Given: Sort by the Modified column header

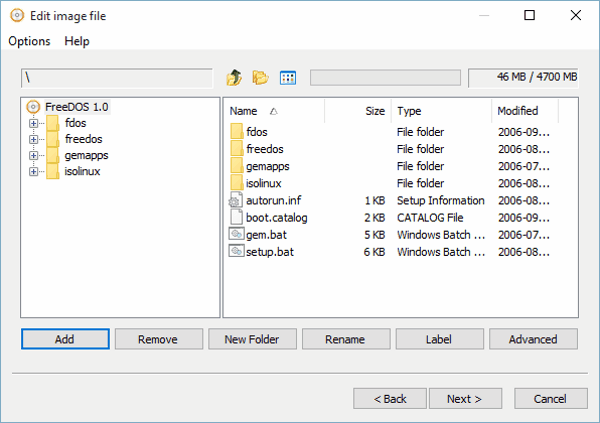Looking at the screenshot, I should pos(525,111).
